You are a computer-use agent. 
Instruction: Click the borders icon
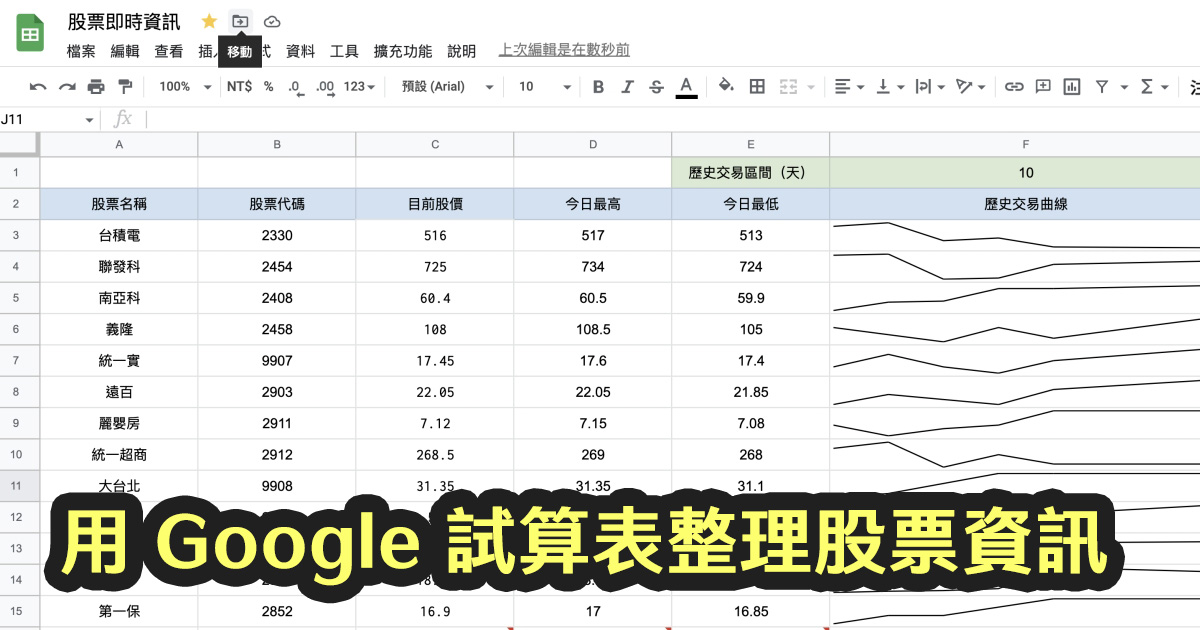point(757,87)
